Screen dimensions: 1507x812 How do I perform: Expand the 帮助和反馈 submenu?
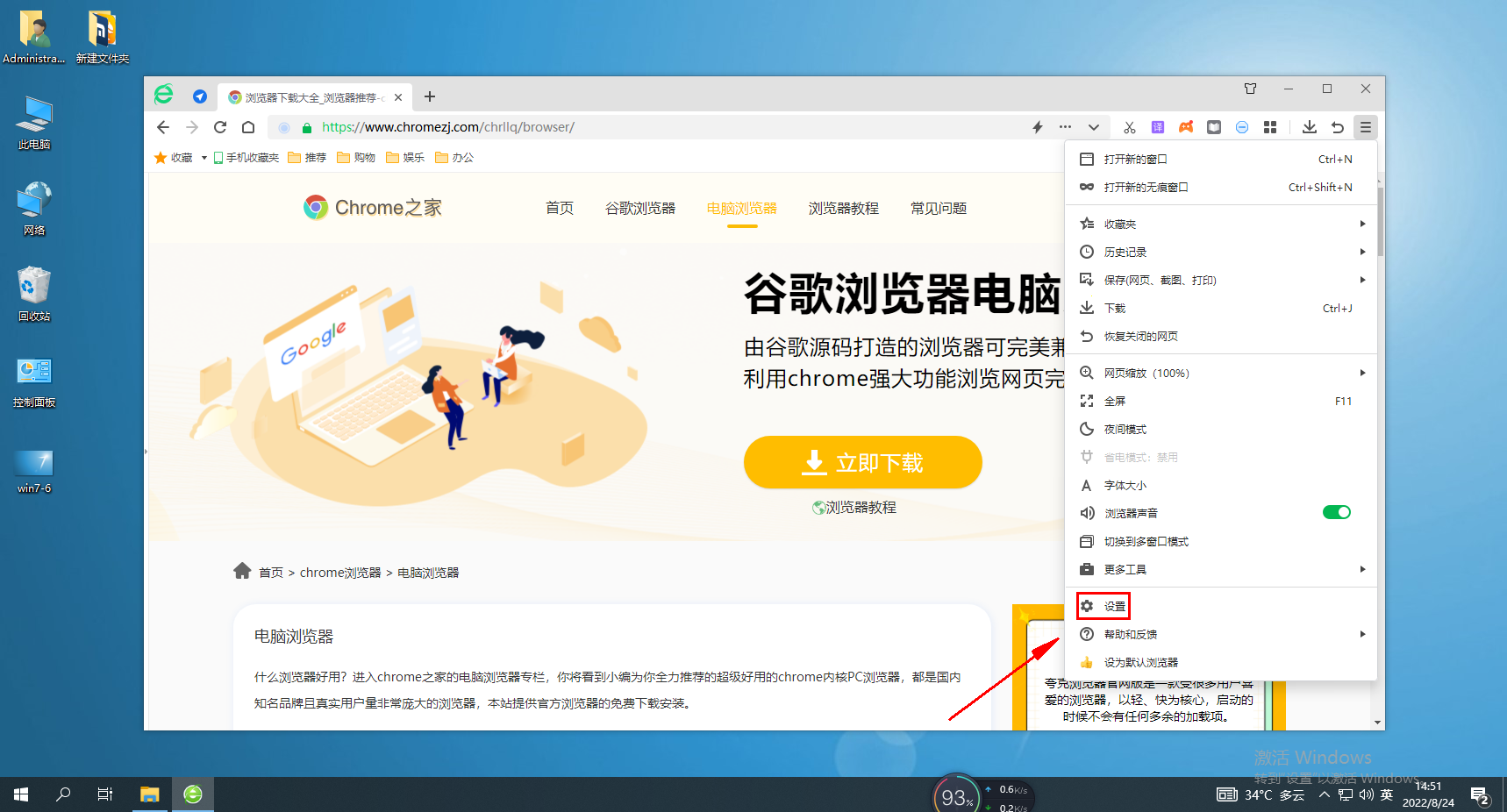(1221, 635)
